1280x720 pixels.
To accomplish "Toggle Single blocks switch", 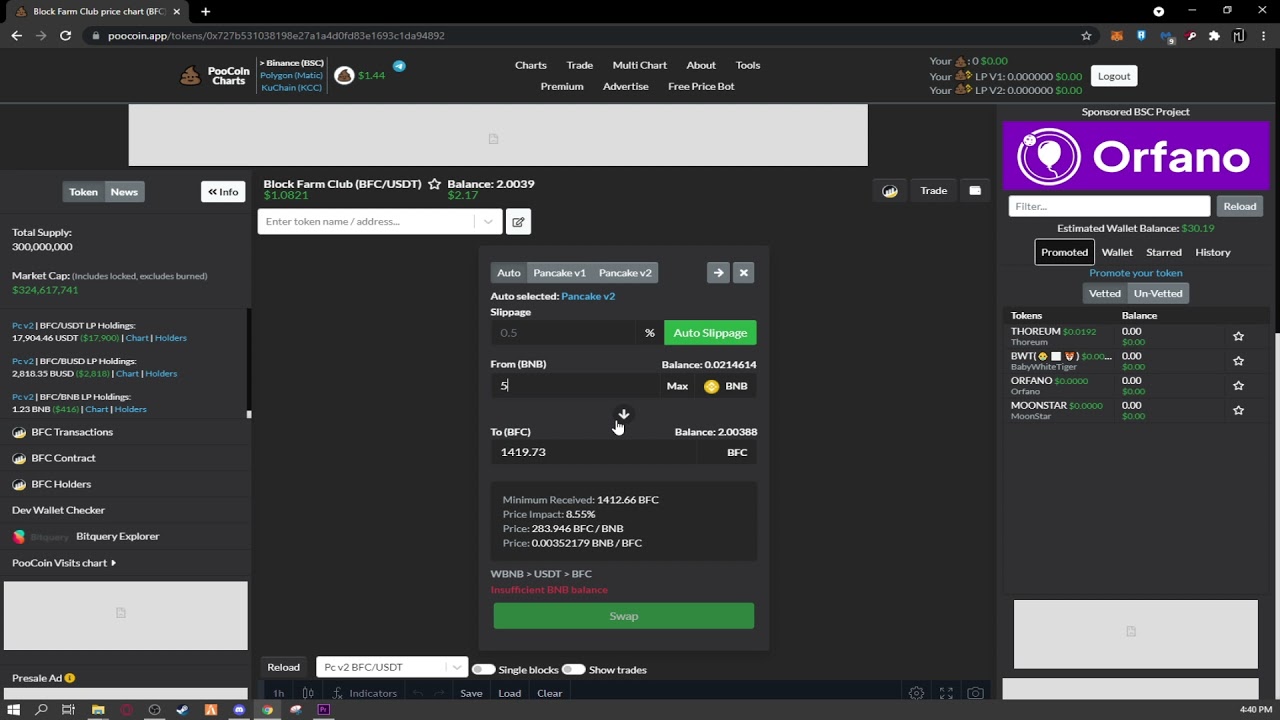I will 483,670.
